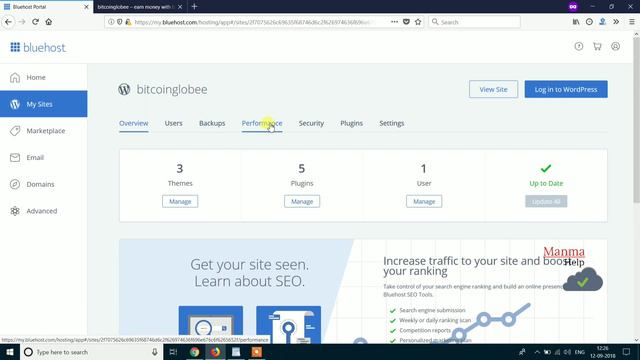Click the tracking protection shield icon in address bar
Viewport: 640px width, 360px height.
(x=120, y=22)
